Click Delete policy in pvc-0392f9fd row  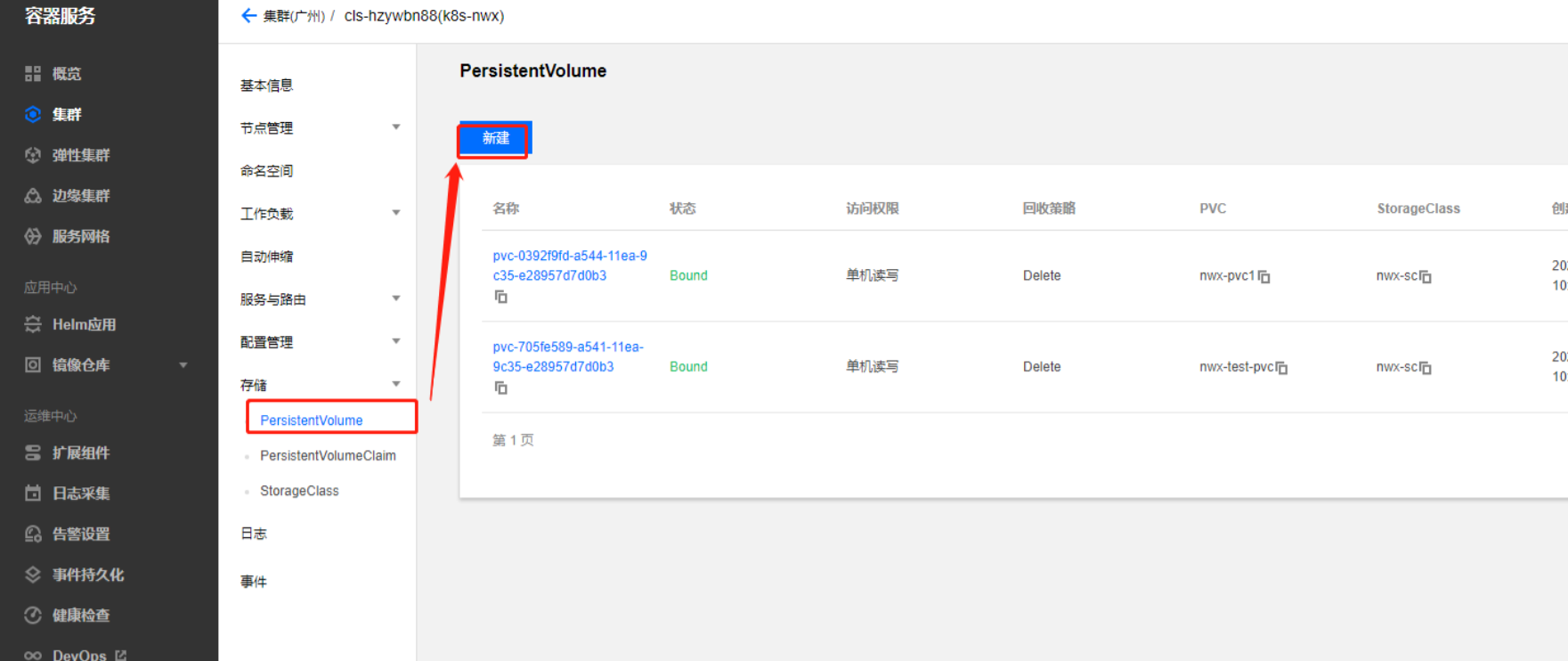tap(1042, 275)
